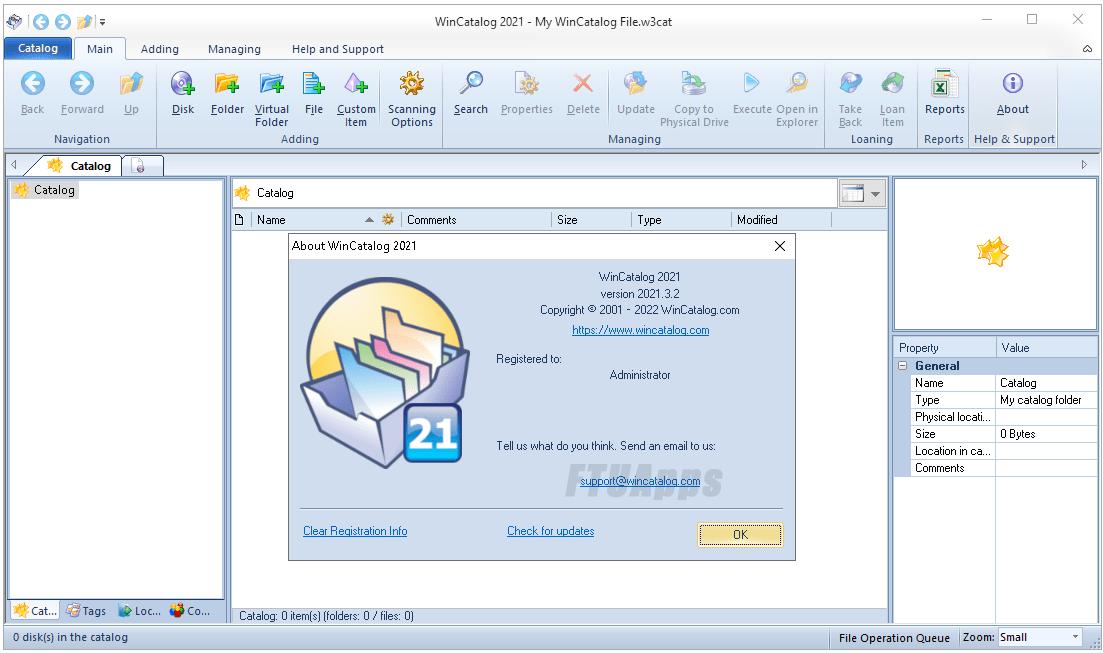Click Clear Registration Info link
The height and width of the screenshot is (653, 1103).
pyautogui.click(x=355, y=531)
